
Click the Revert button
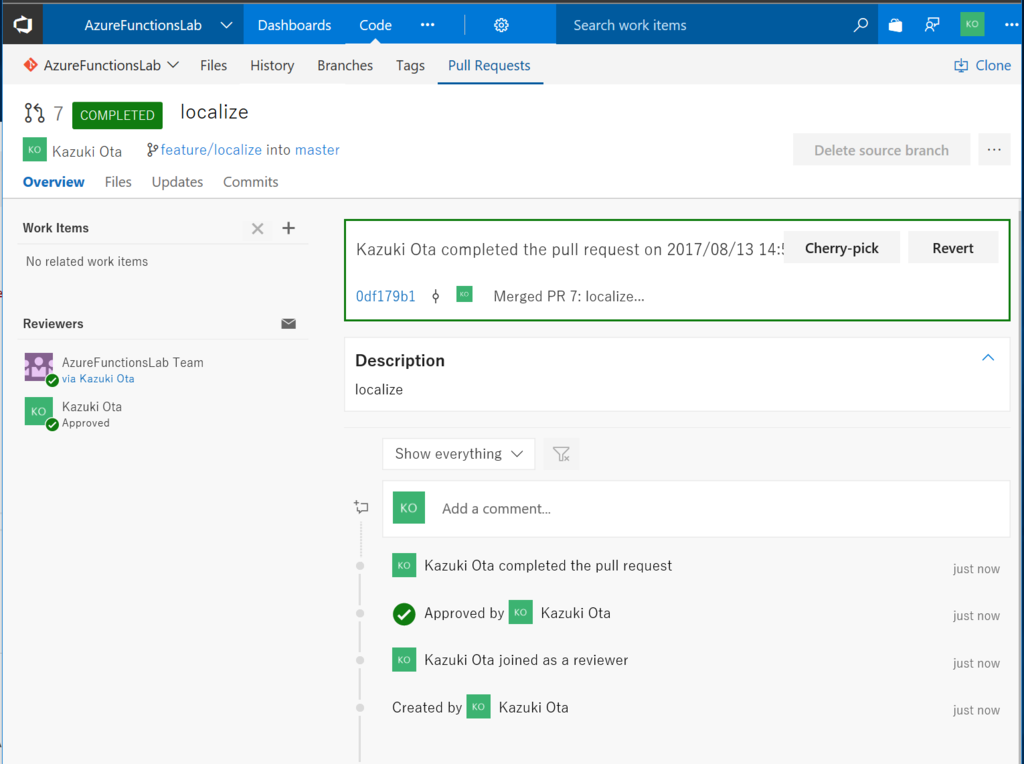click(953, 248)
